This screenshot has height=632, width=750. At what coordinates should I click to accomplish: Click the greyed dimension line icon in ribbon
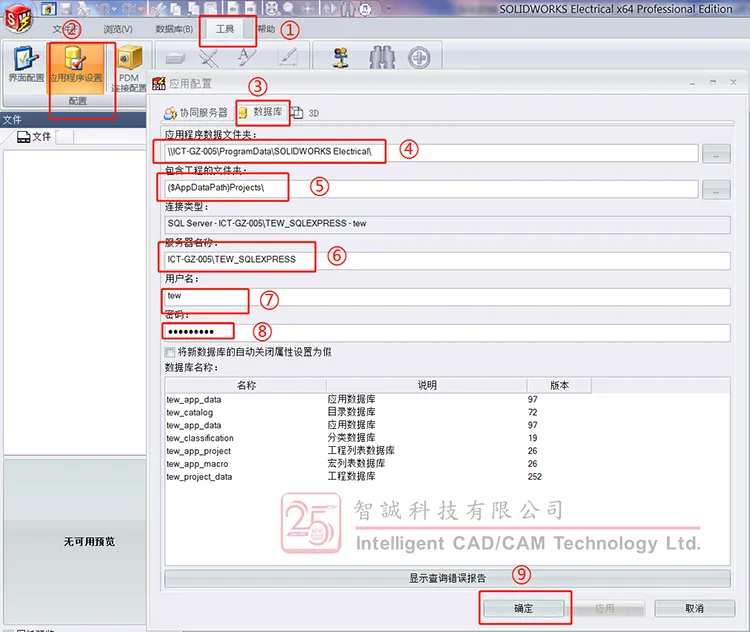point(287,57)
